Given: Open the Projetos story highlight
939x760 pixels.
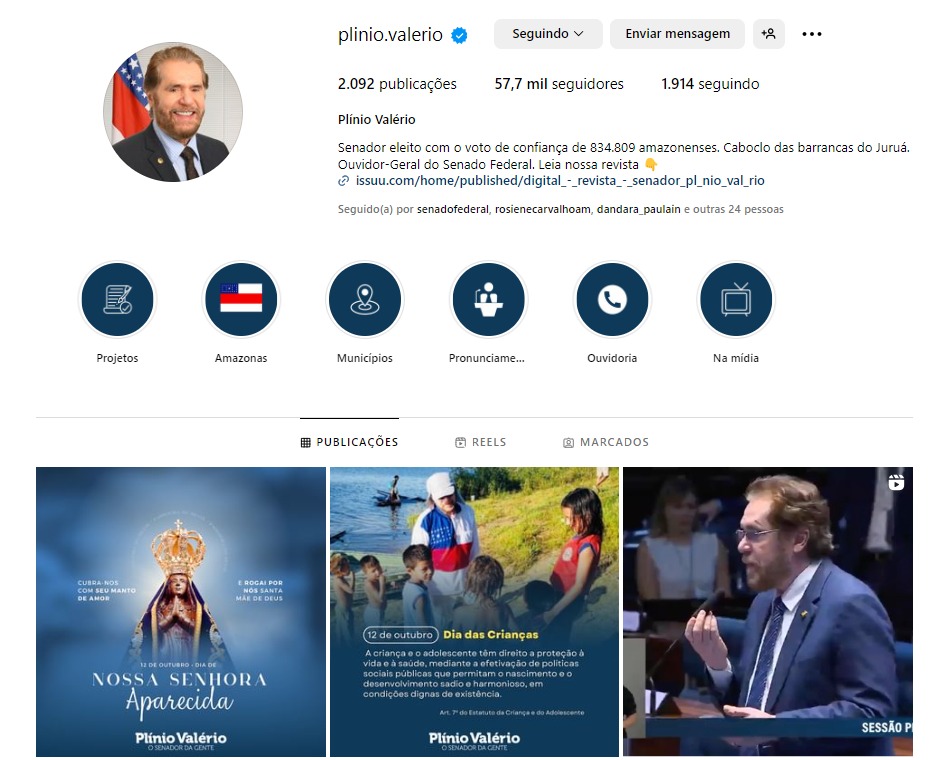Looking at the screenshot, I should pyautogui.click(x=117, y=299).
